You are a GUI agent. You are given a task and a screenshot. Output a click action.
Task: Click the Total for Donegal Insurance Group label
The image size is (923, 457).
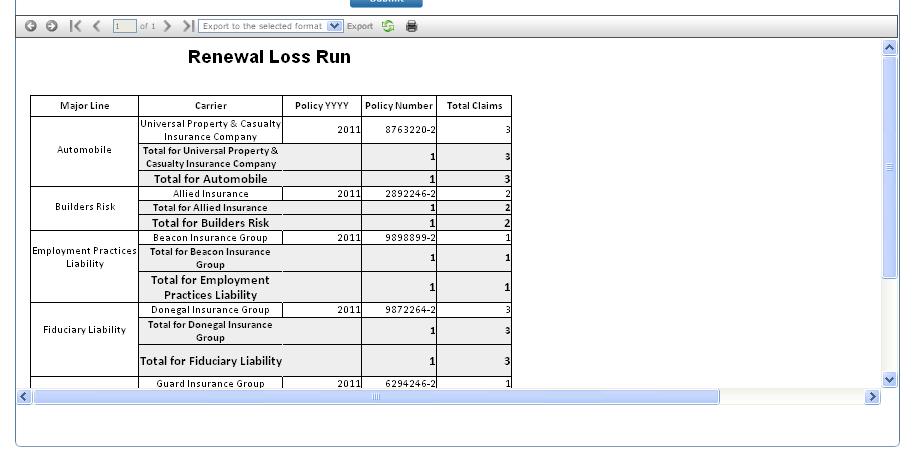(x=210, y=331)
